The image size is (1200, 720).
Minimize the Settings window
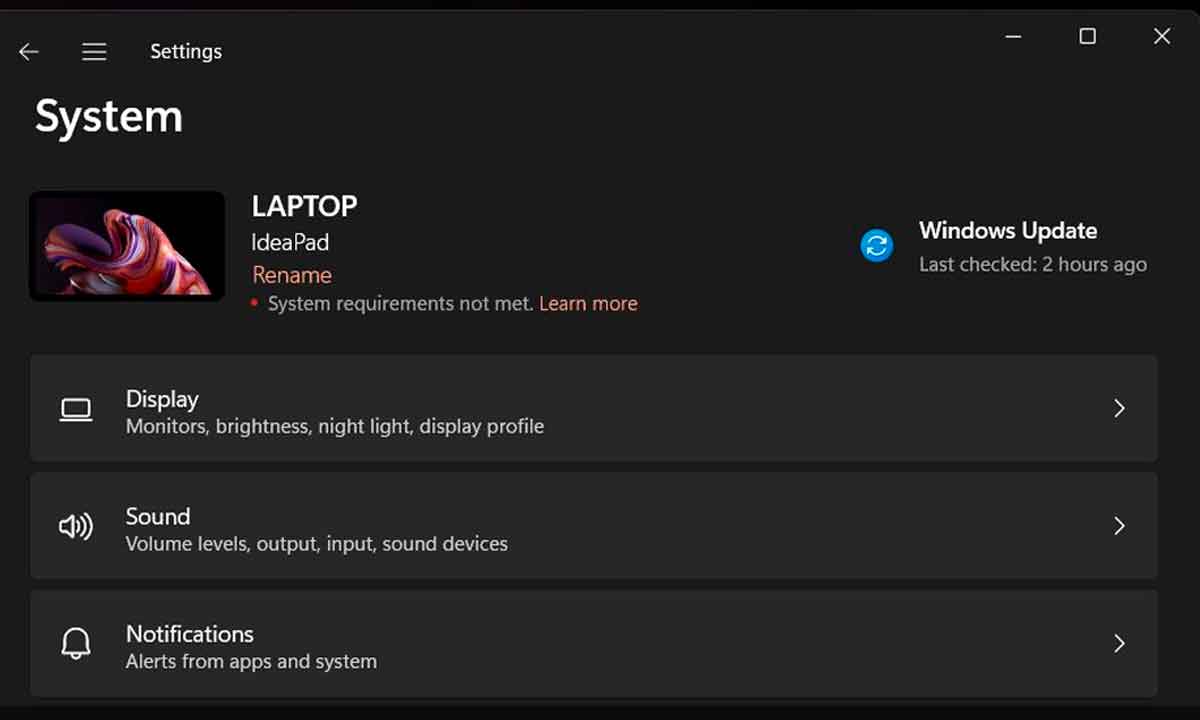(1012, 36)
